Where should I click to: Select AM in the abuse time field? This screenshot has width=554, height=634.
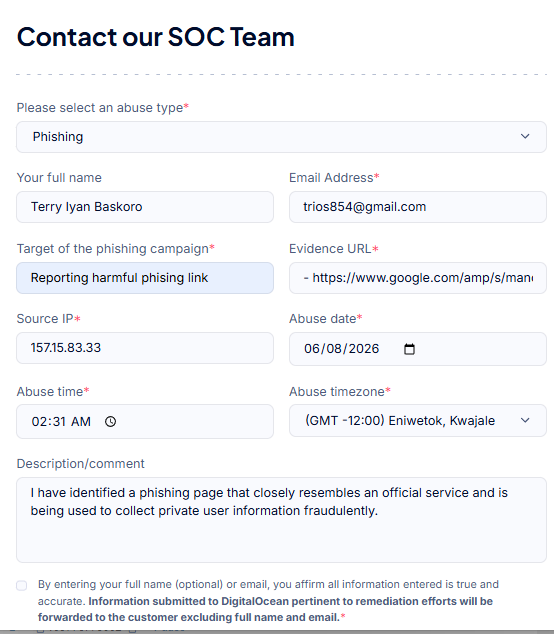coord(81,421)
